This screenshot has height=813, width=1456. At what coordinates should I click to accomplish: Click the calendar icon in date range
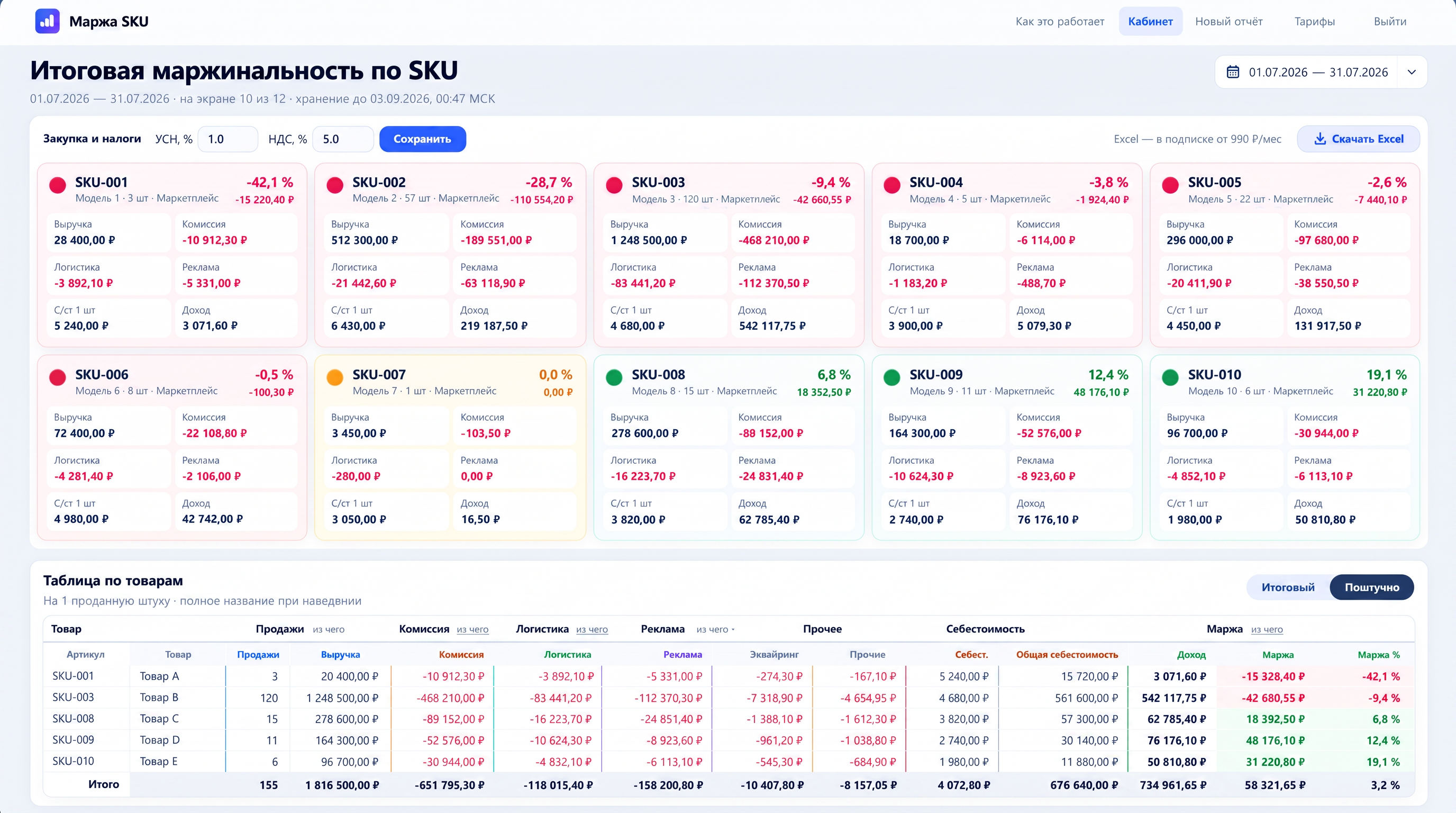click(x=1233, y=73)
